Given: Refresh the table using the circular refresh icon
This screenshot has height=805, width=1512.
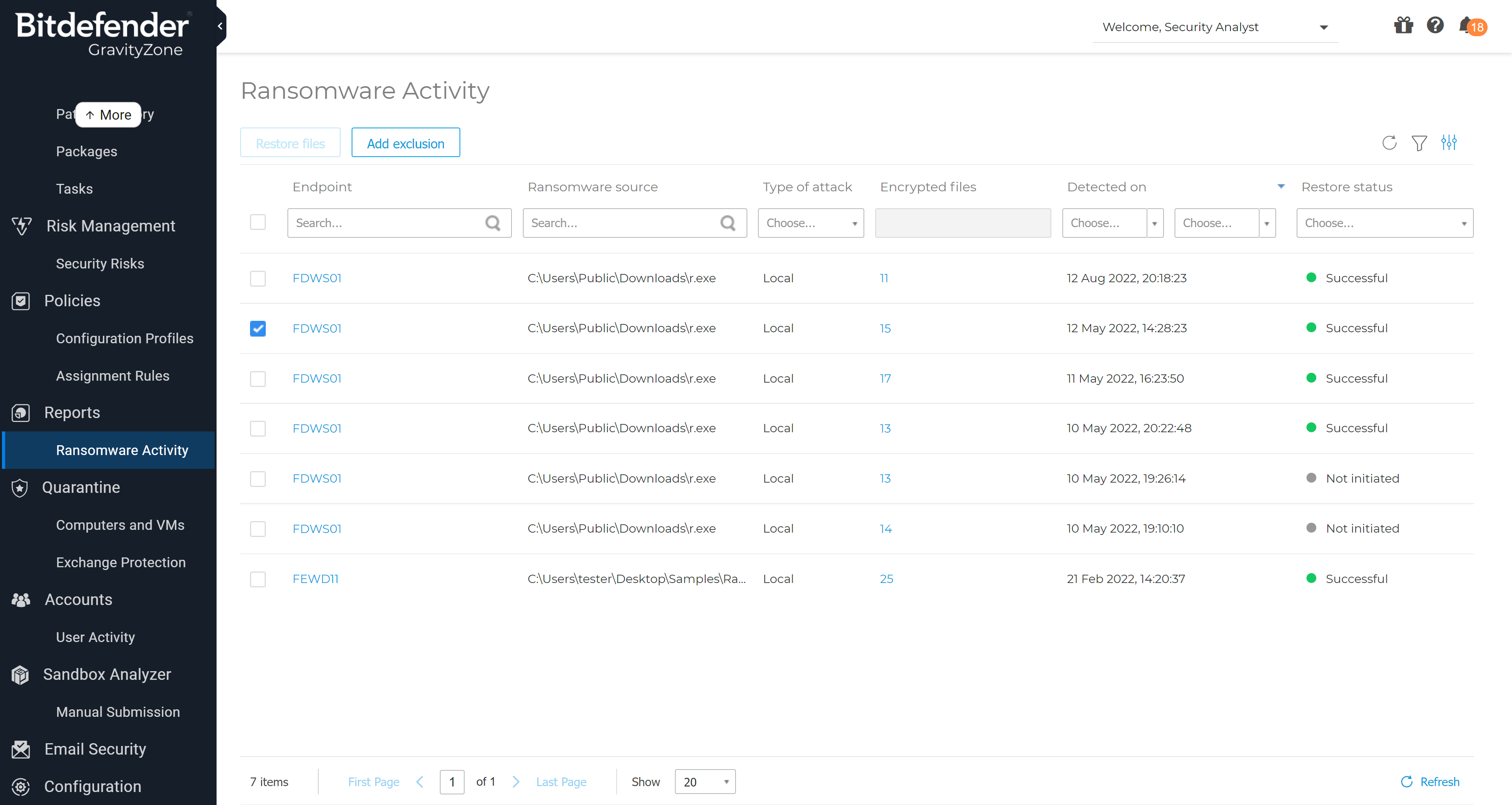Looking at the screenshot, I should pyautogui.click(x=1389, y=142).
